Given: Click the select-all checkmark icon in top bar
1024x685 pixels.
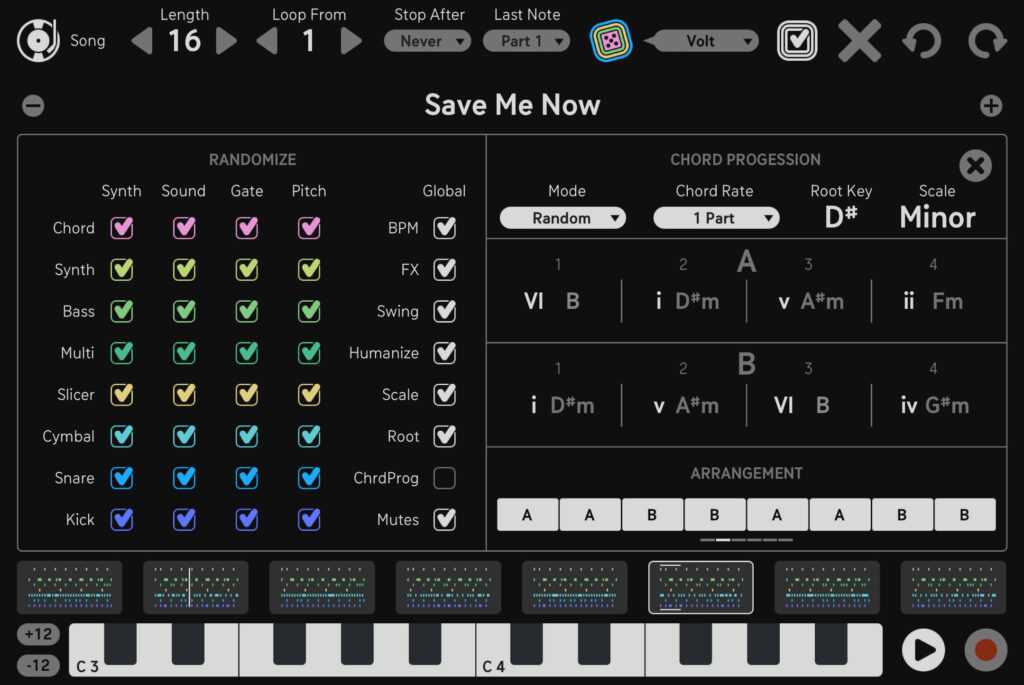Looking at the screenshot, I should tap(797, 41).
